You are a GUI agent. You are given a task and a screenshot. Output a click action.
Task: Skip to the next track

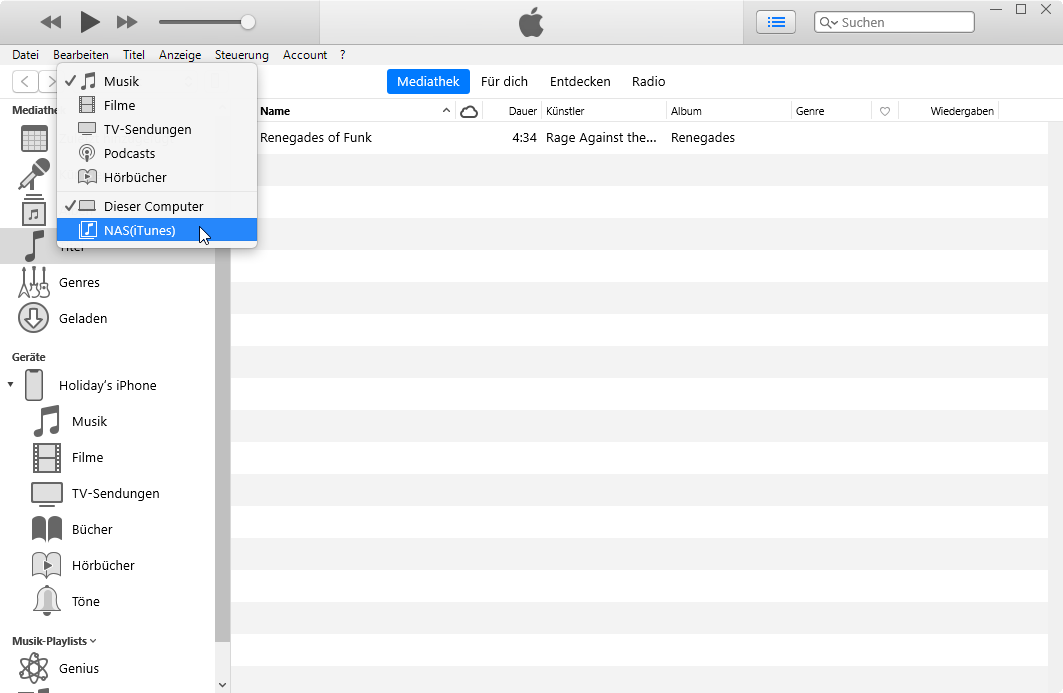pyautogui.click(x=127, y=22)
